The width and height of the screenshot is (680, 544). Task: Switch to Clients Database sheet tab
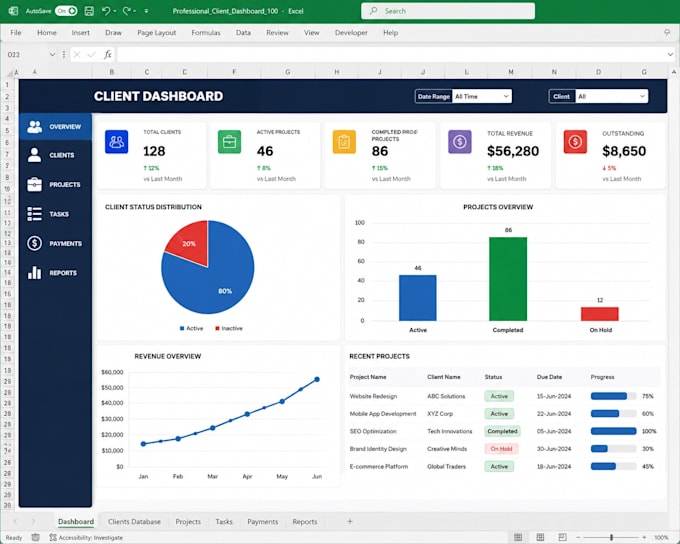coord(134,521)
